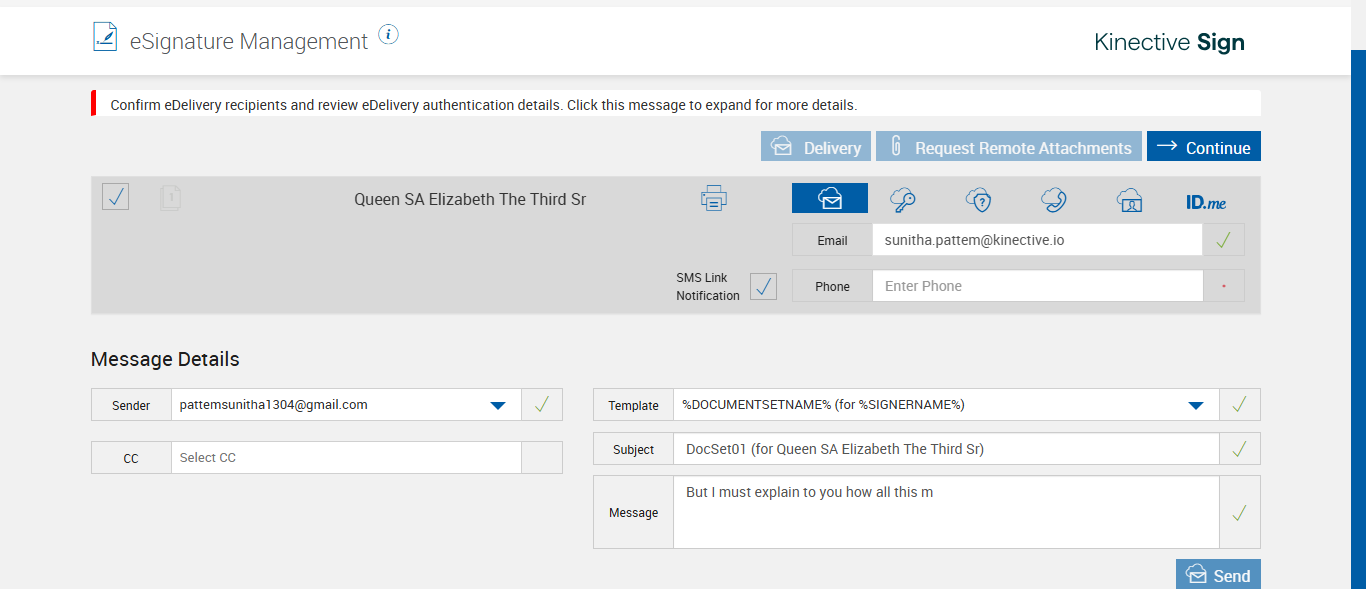Open the Sender dropdown
This screenshot has width=1366, height=589.
coord(346,405)
